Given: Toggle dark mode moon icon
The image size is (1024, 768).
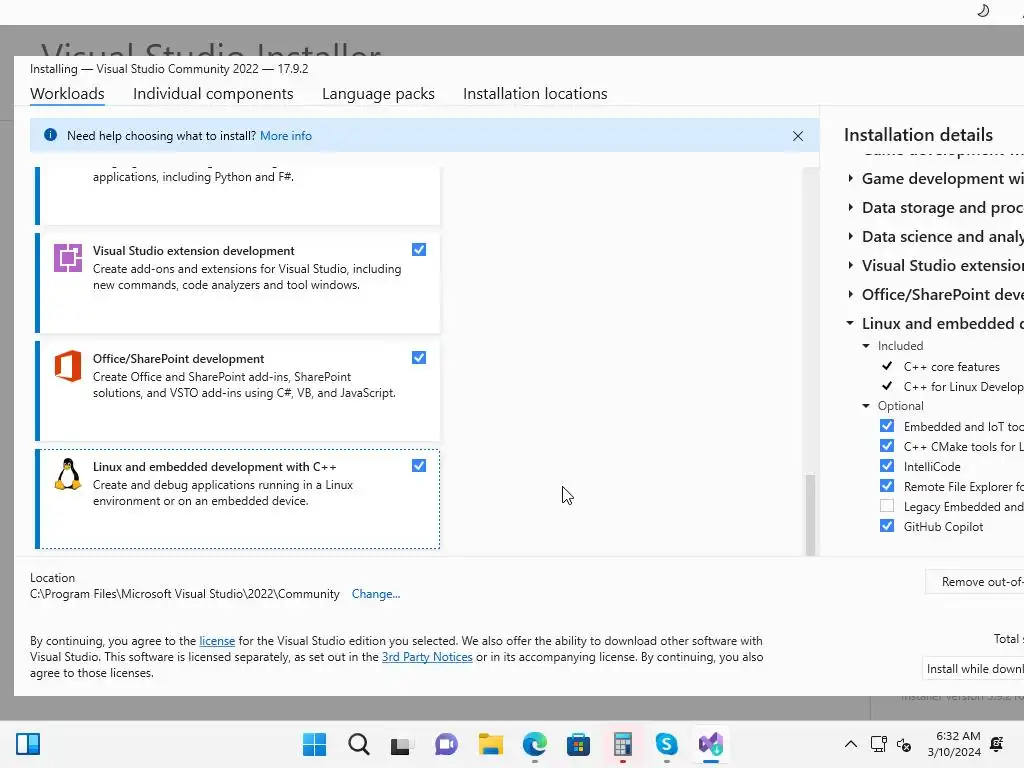Looking at the screenshot, I should click(x=983, y=11).
